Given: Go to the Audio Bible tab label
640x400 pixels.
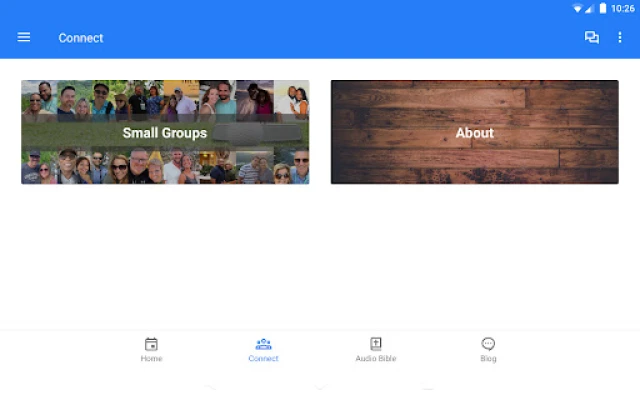Looking at the screenshot, I should point(376,358).
